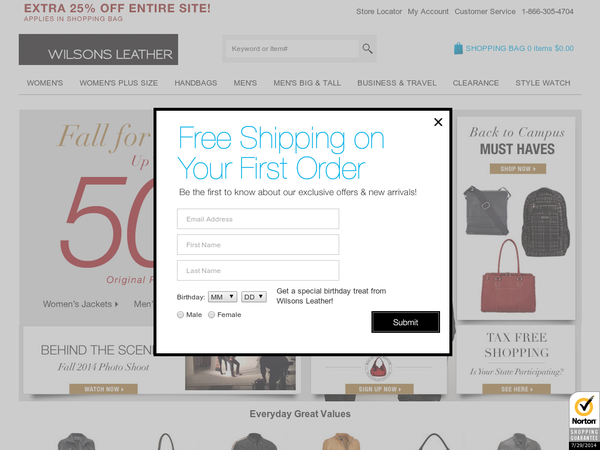Viewport: 600px width, 450px height.
Task: Click into the Email Address field
Action: click(258, 219)
